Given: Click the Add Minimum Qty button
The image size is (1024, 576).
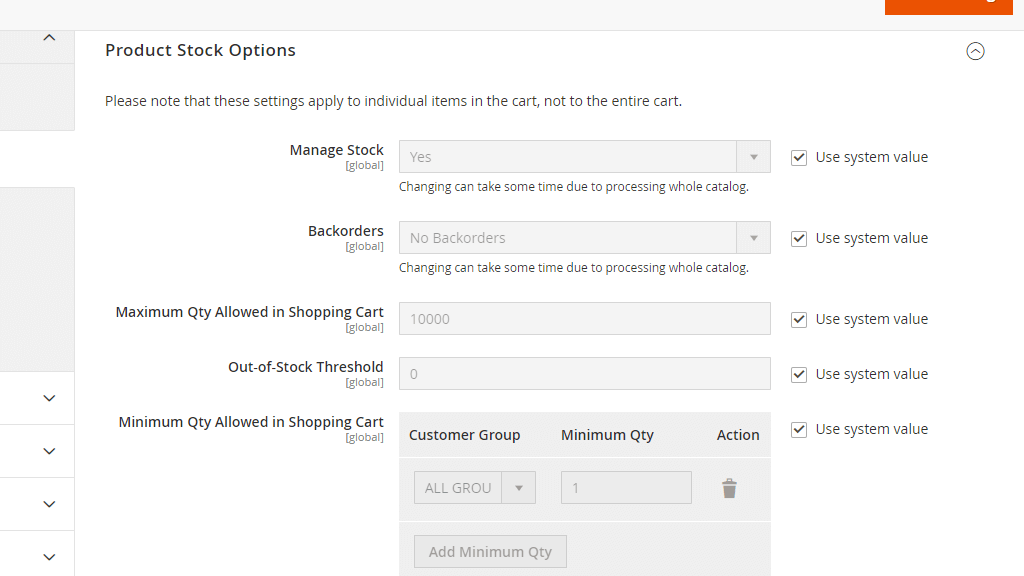Looking at the screenshot, I should tap(490, 552).
